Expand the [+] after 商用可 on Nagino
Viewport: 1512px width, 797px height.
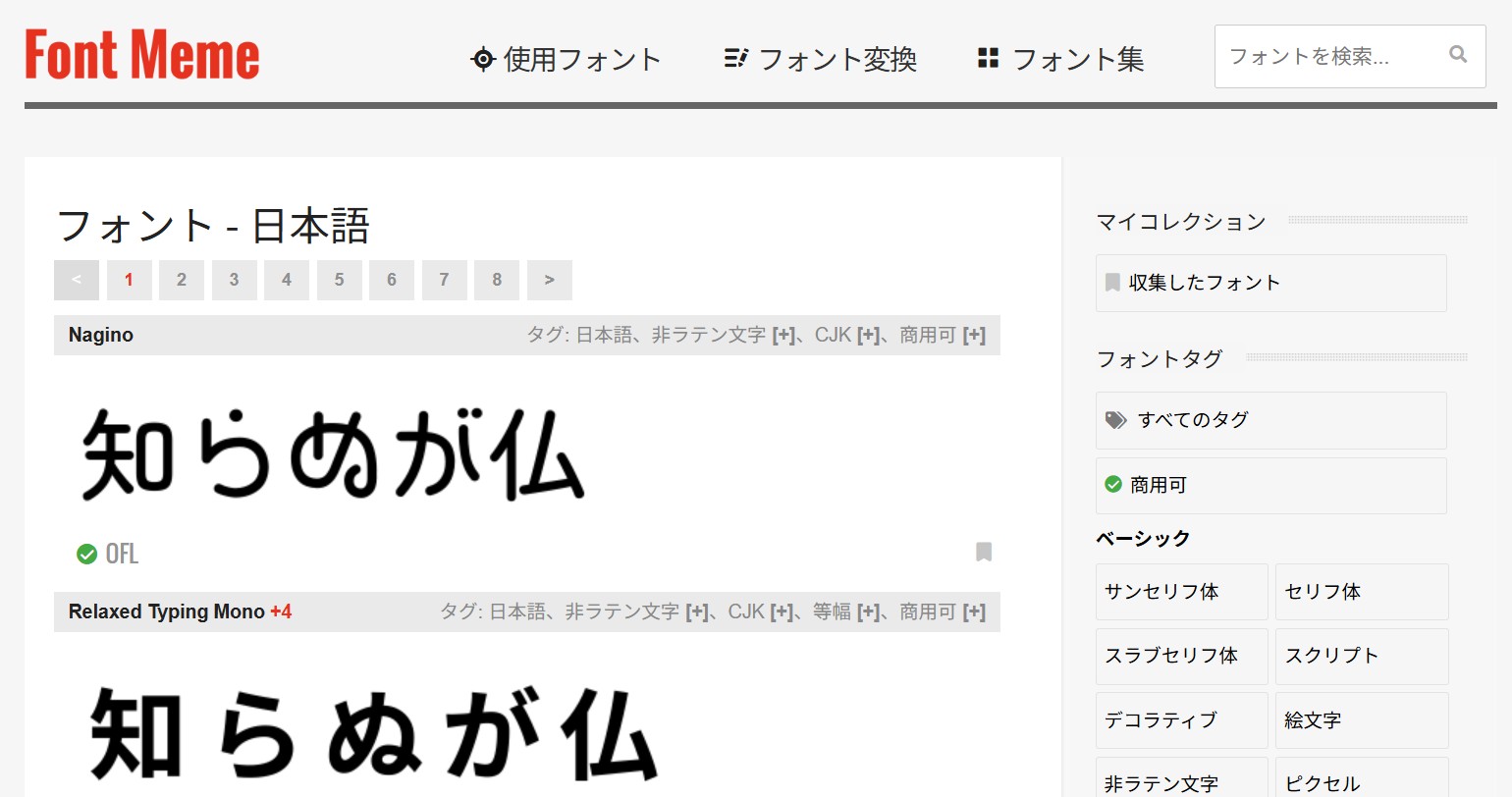[x=974, y=336]
